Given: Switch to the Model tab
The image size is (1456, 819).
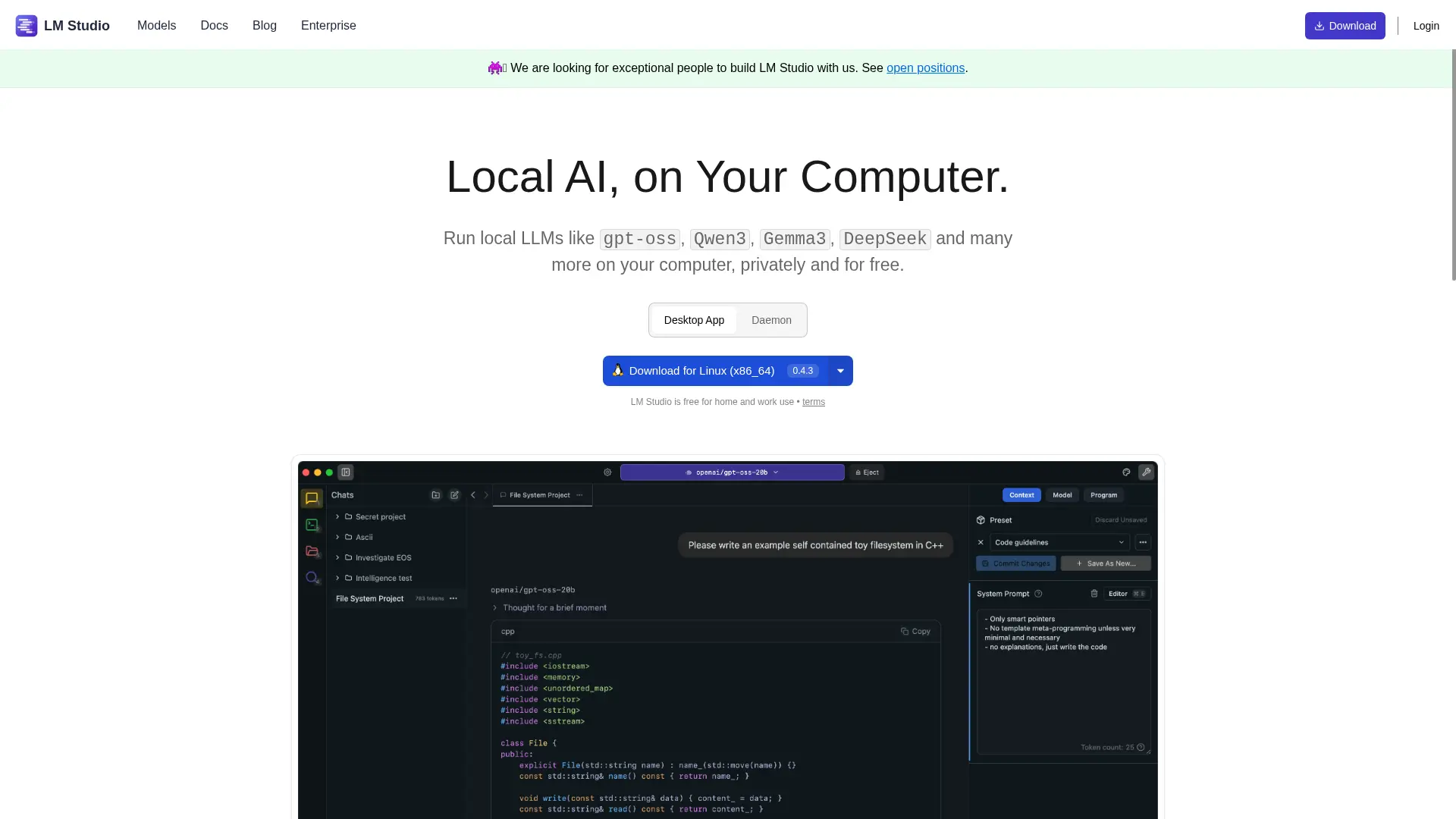Looking at the screenshot, I should (x=1062, y=494).
